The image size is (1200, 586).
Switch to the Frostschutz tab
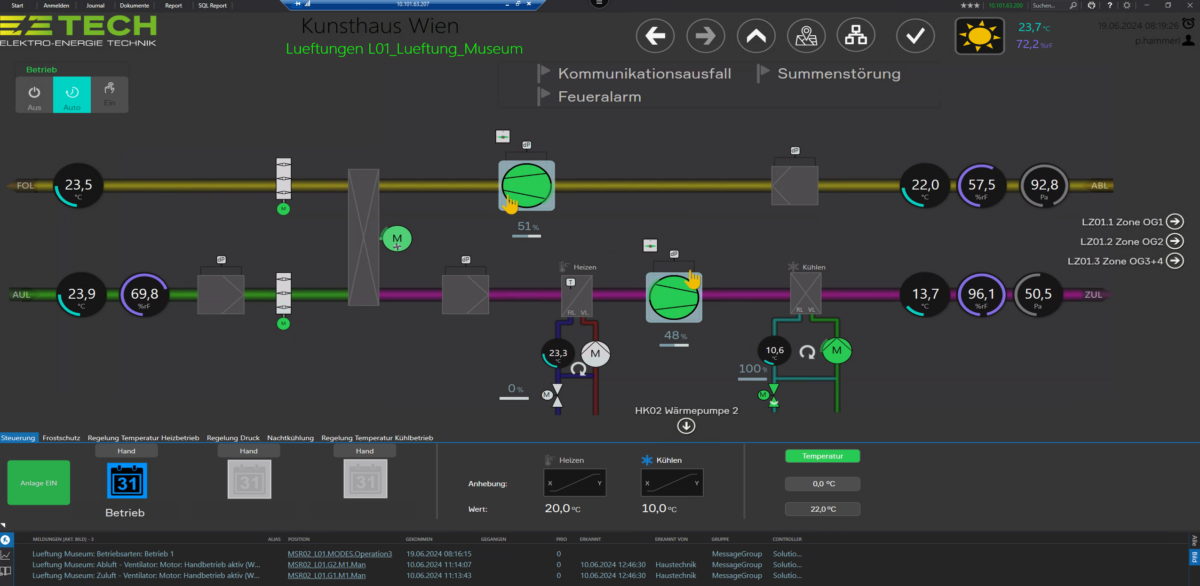62,438
